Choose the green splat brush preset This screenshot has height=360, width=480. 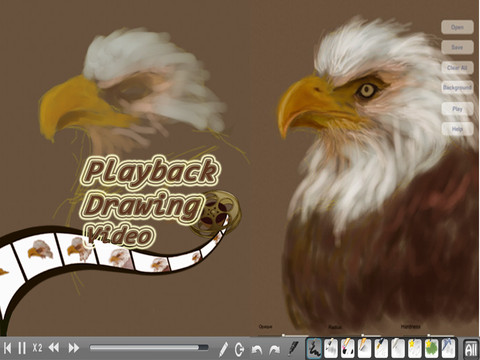point(431,348)
